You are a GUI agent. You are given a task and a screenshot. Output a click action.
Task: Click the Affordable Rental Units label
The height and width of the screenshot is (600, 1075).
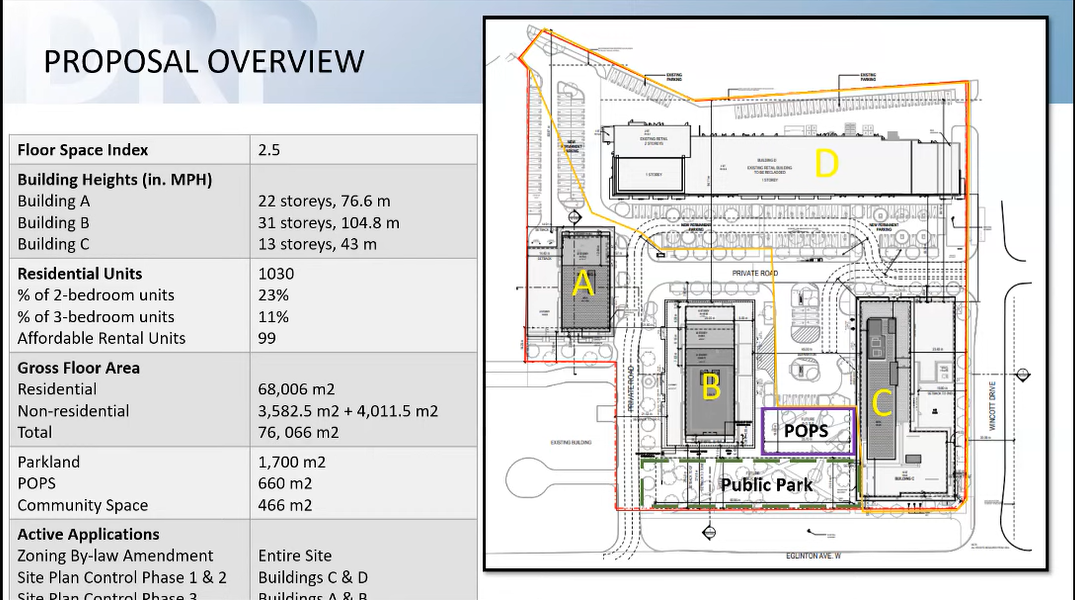click(x=101, y=338)
